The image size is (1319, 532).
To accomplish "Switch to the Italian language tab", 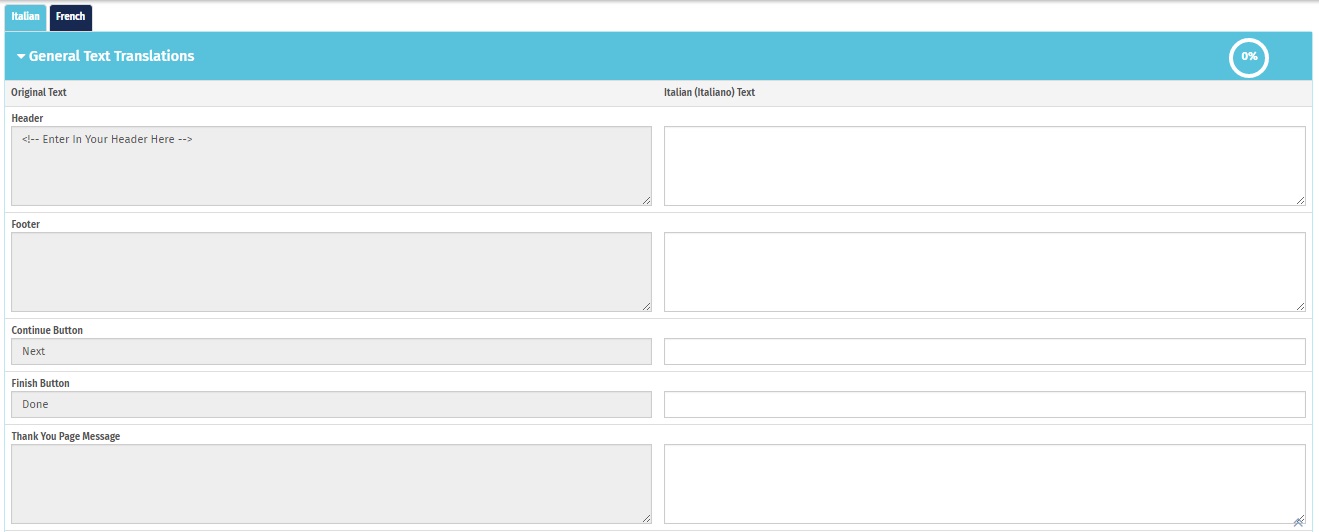I will (26, 17).
